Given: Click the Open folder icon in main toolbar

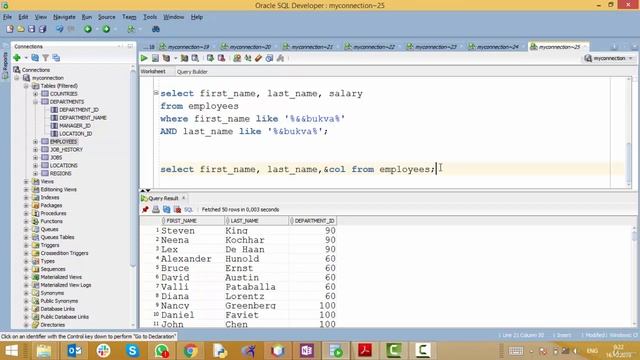Looking at the screenshot, I should tap(20, 29).
